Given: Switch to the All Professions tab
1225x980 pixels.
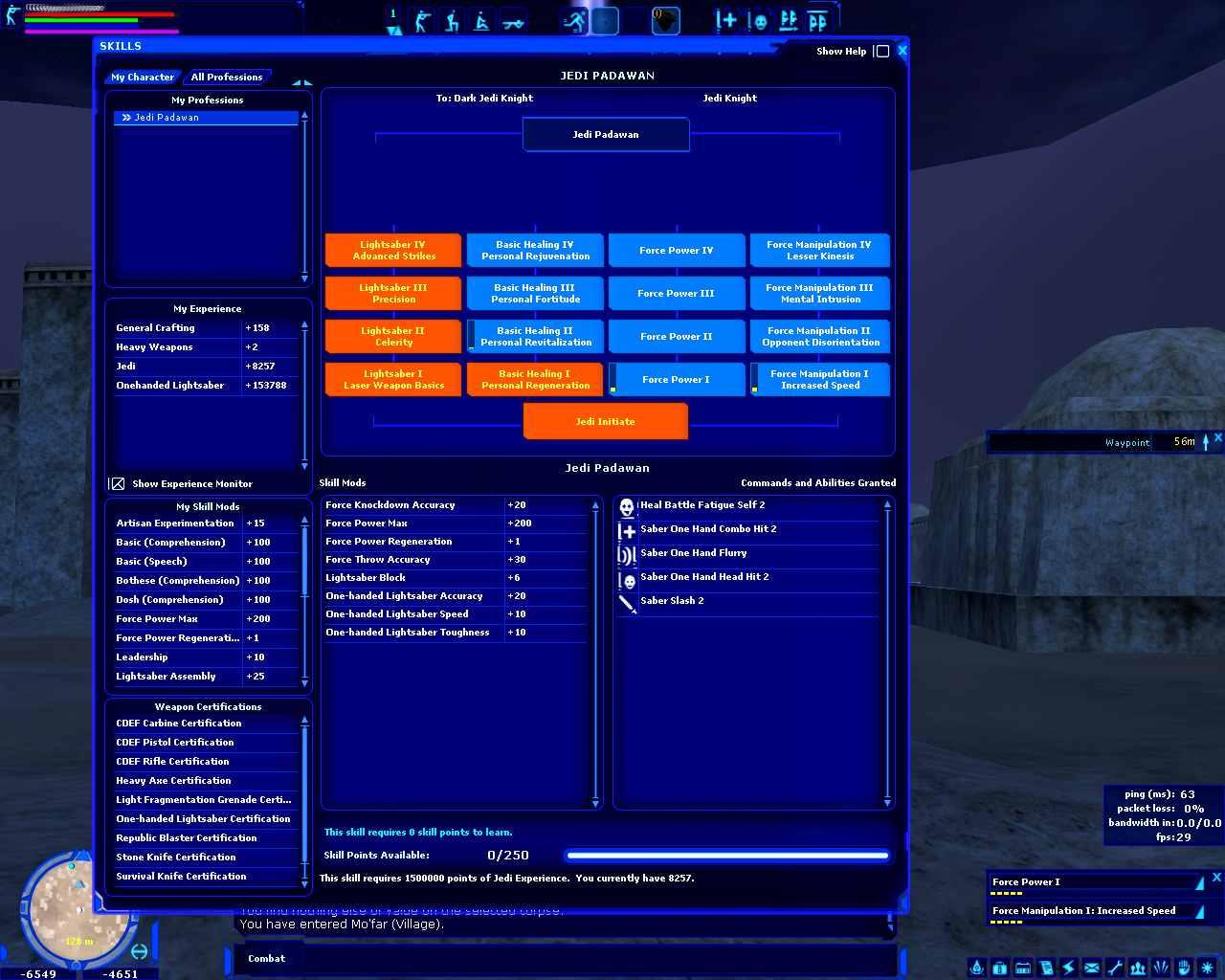Looking at the screenshot, I should point(227,77).
